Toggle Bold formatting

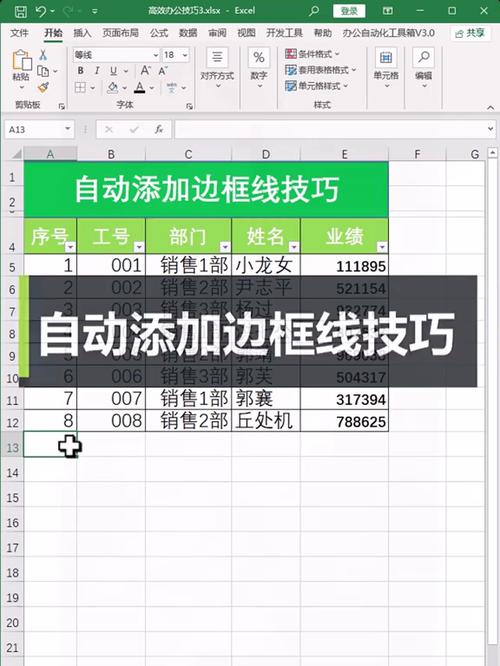(x=80, y=71)
